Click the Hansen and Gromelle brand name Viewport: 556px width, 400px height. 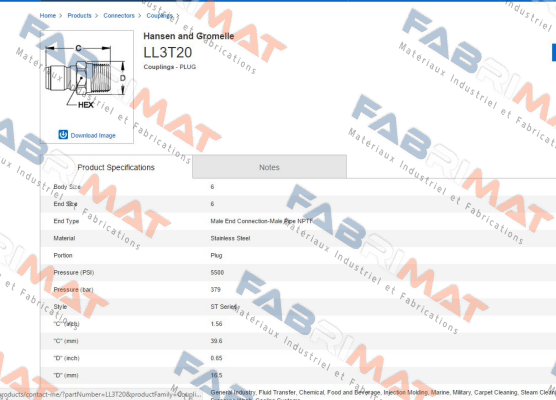point(189,36)
